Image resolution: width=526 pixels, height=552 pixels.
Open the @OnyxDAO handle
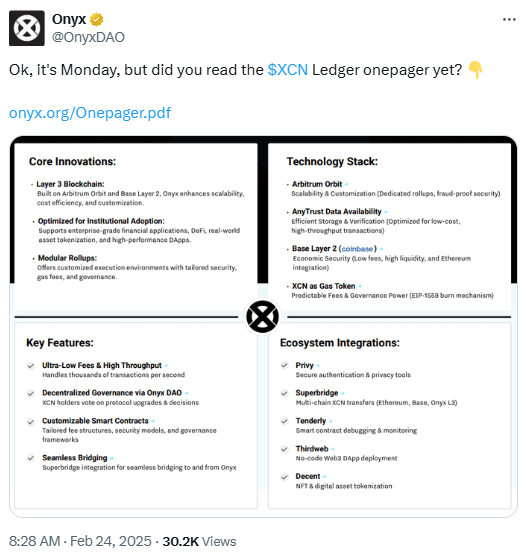pos(88,37)
